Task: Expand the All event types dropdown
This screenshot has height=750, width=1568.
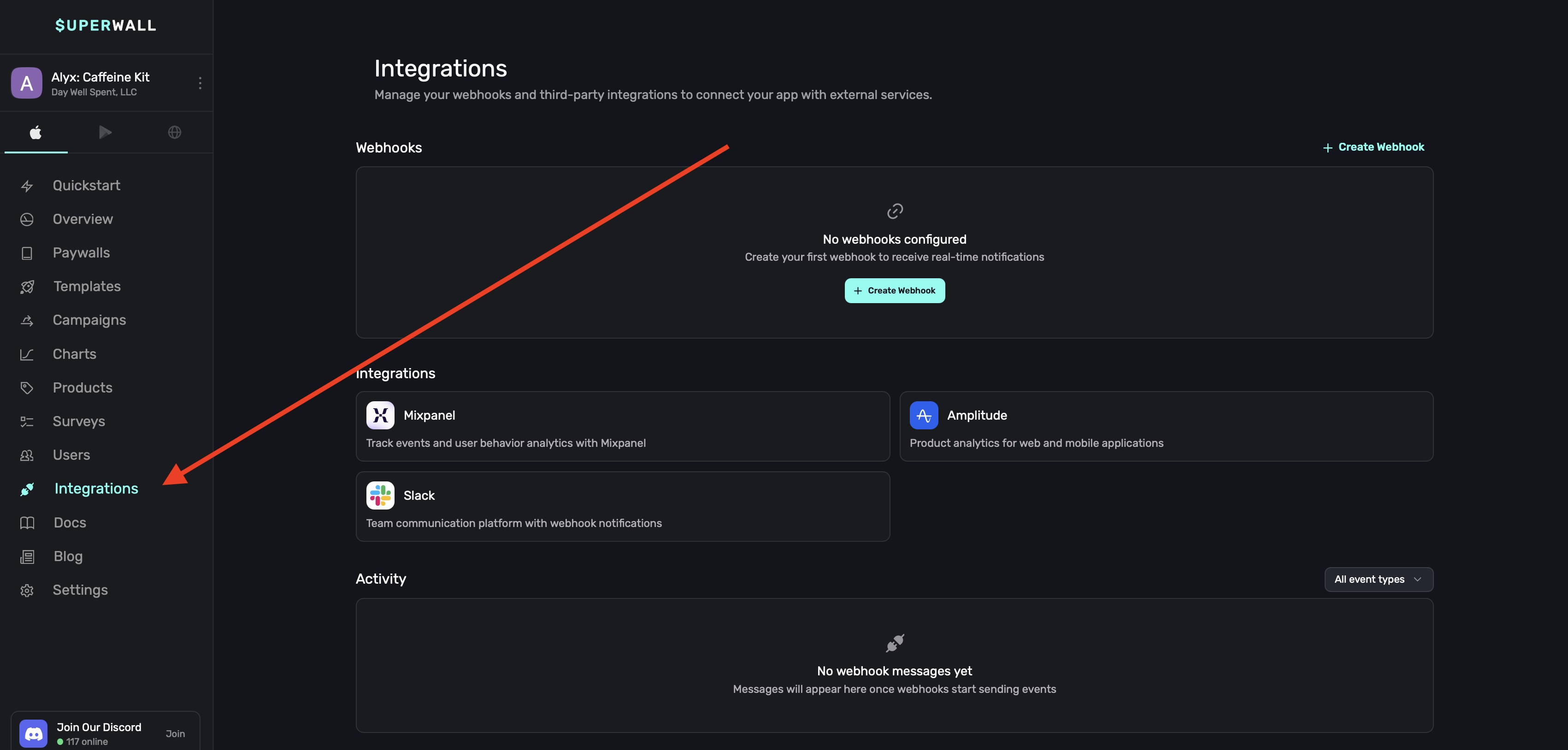Action: point(1378,579)
